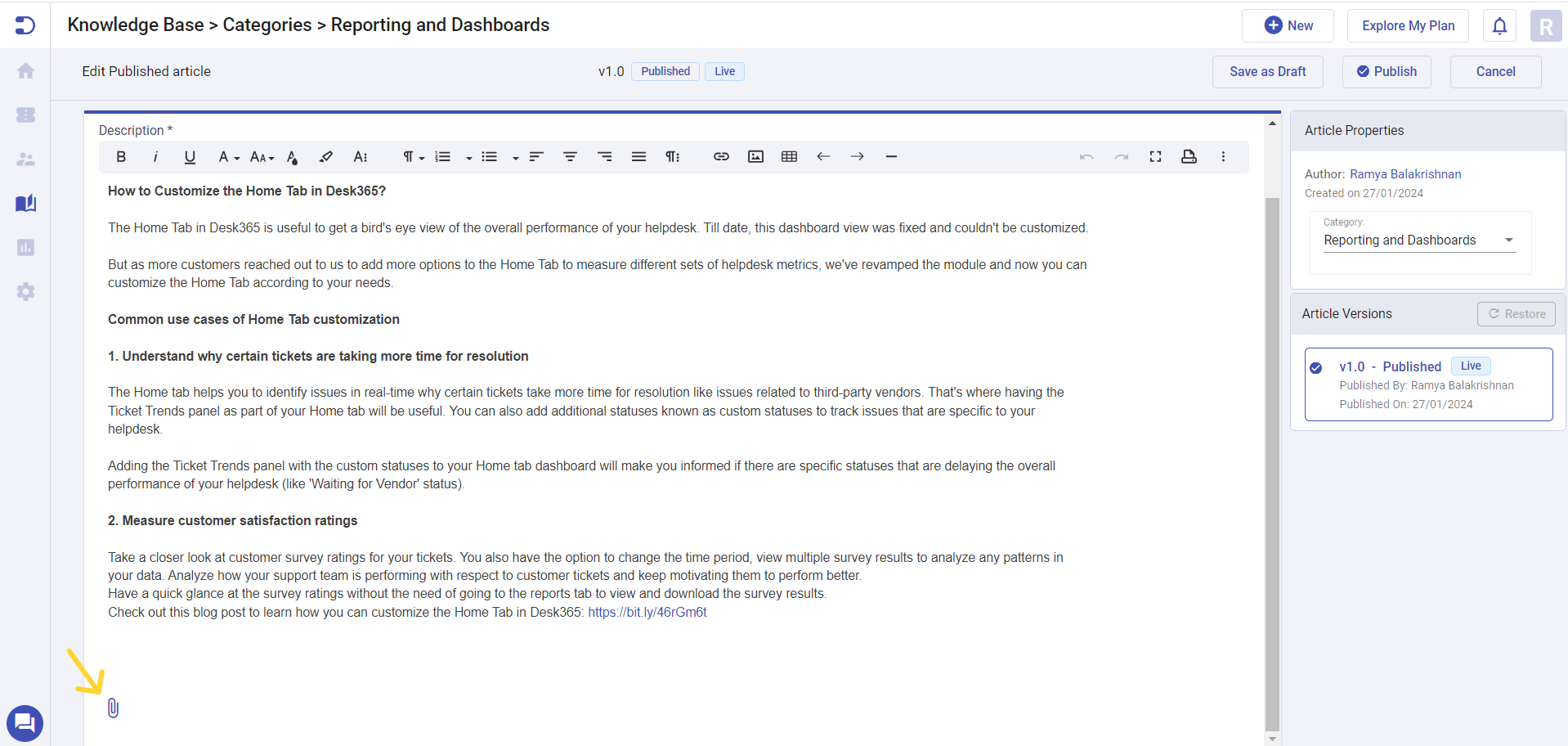The image size is (1568, 746).
Task: Open the Reports section from the sidebar
Action: tap(25, 247)
